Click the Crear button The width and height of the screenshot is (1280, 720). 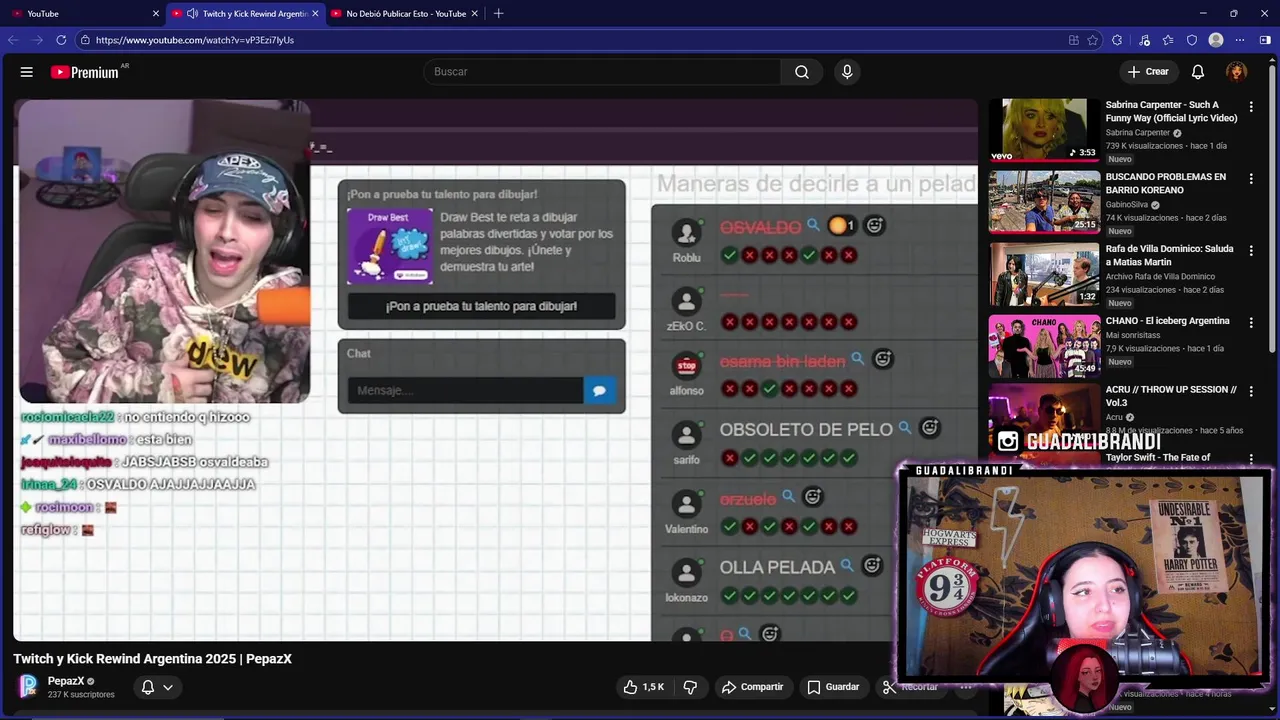pyautogui.click(x=1147, y=72)
